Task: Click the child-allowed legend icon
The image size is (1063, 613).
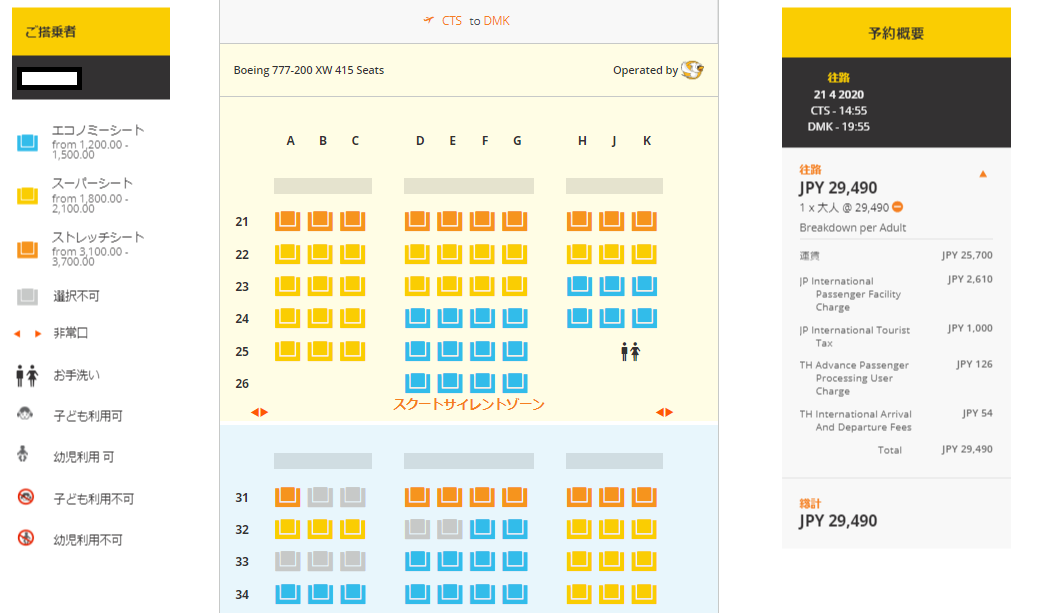Action: click(25, 414)
